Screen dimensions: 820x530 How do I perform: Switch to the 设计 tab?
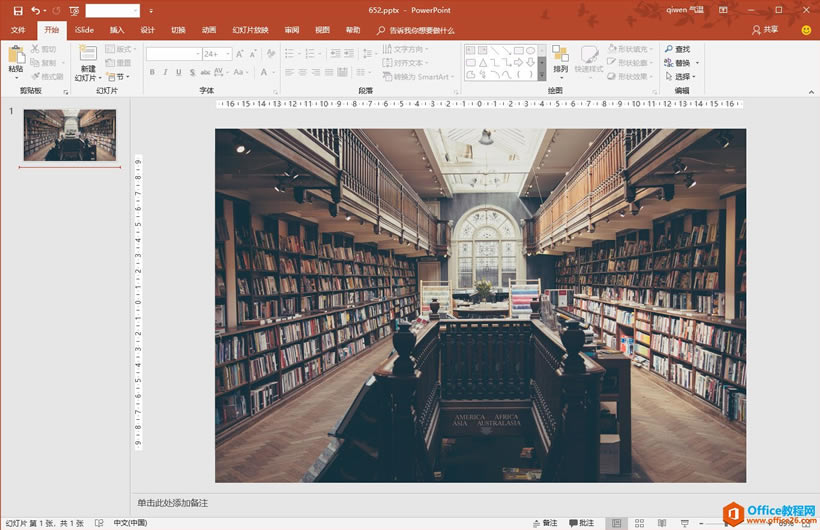click(147, 30)
